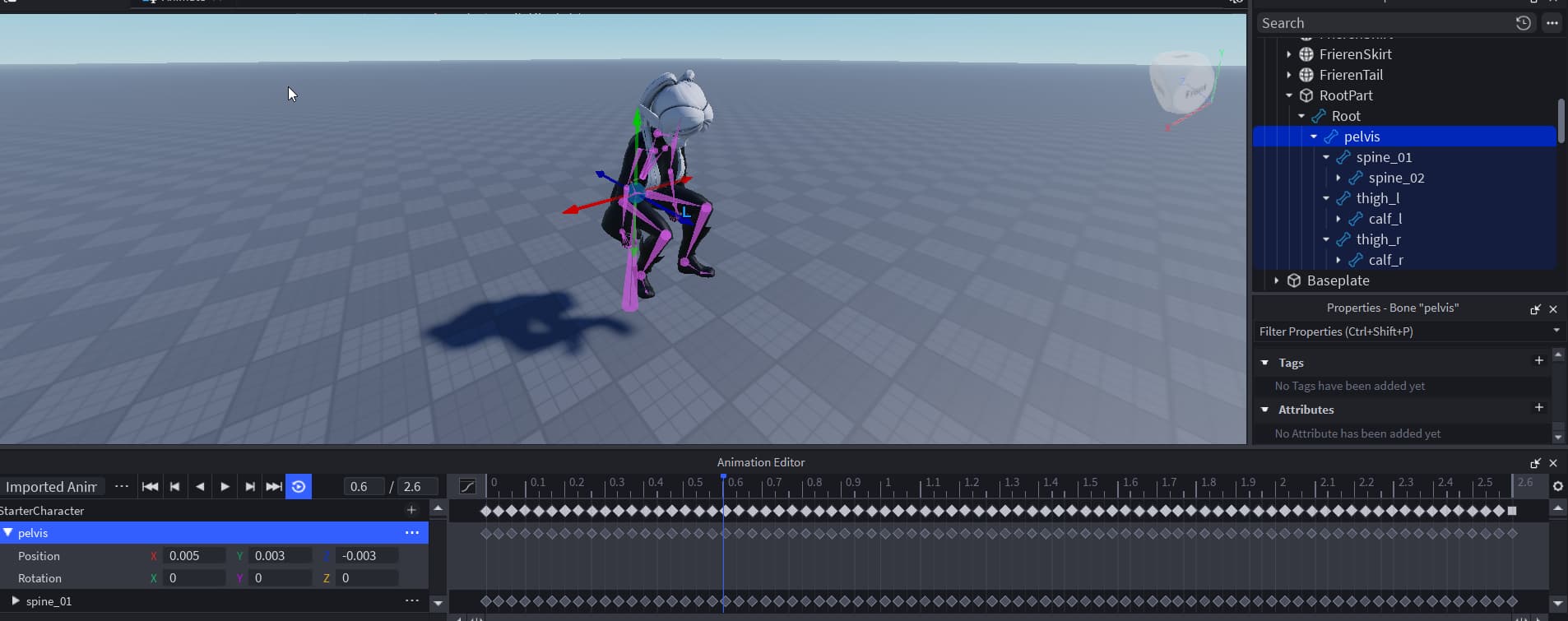Add a new attribute

(x=1538, y=407)
